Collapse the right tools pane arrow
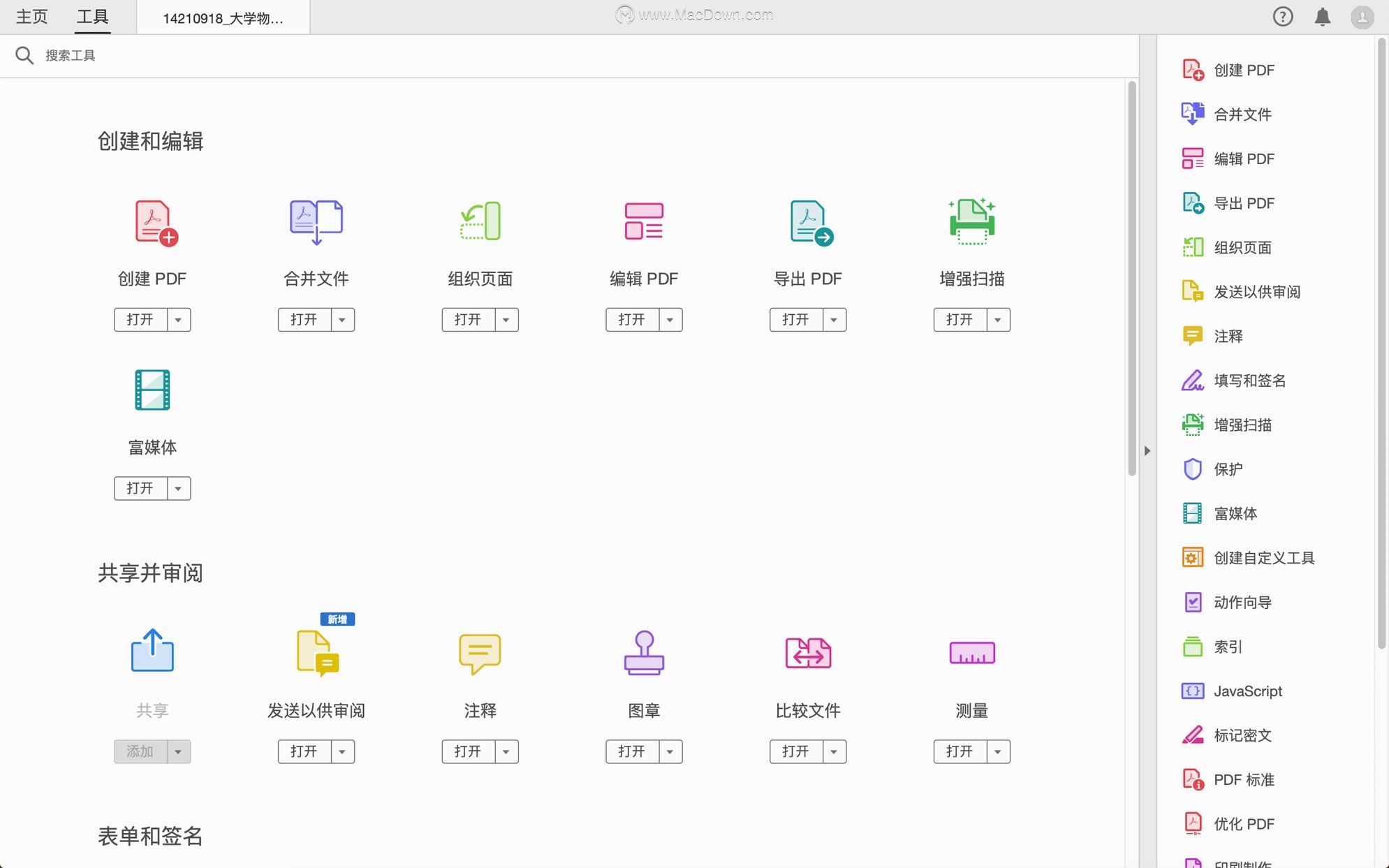This screenshot has height=868, width=1389. coord(1147,451)
